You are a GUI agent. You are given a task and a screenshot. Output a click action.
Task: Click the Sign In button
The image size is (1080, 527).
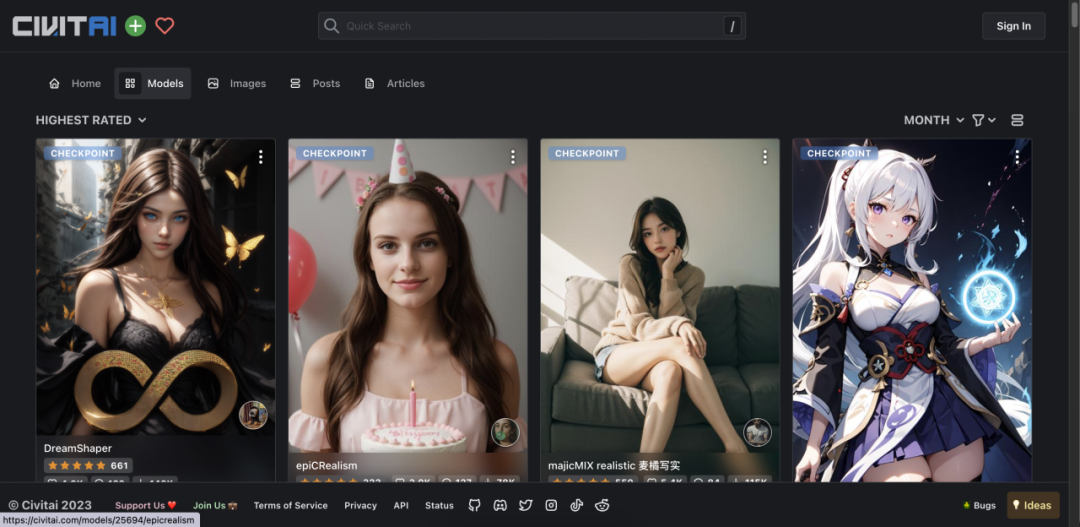(1013, 26)
